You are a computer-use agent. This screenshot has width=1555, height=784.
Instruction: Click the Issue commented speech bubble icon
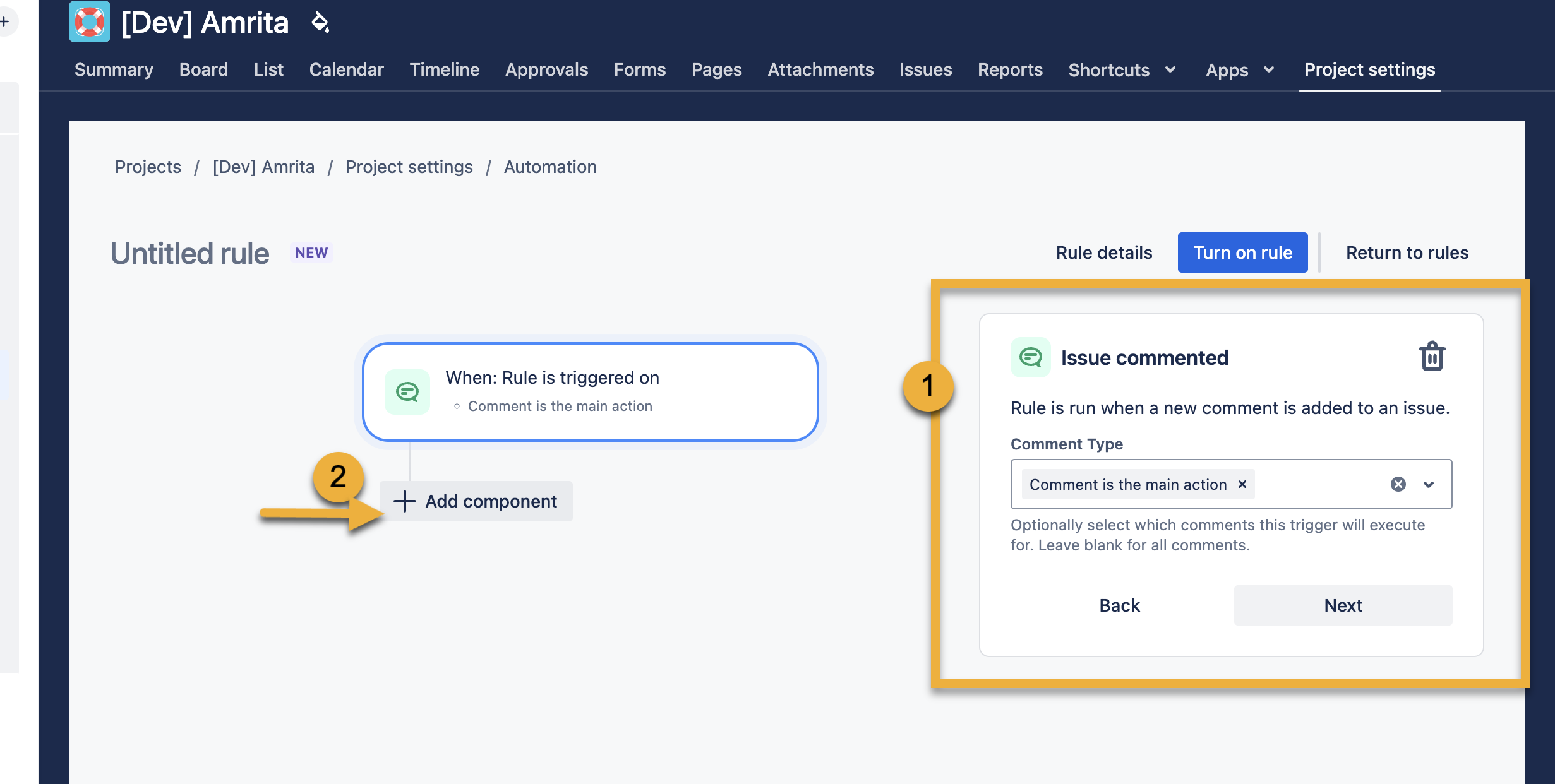(1031, 357)
